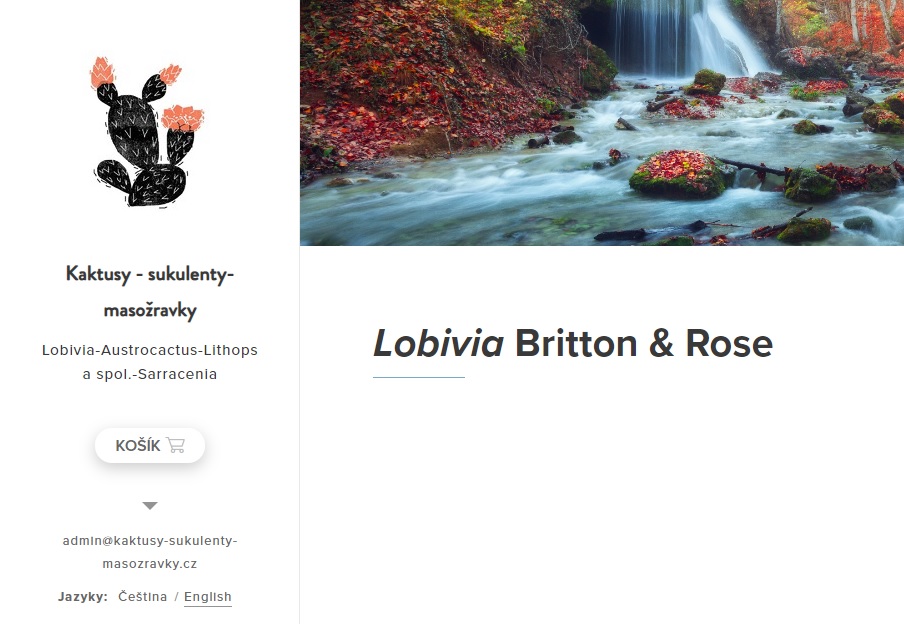This screenshot has height=624, width=904.
Task: Click the Lobivia-Austrocactus-Lithops subtitle text
Action: 150,350
